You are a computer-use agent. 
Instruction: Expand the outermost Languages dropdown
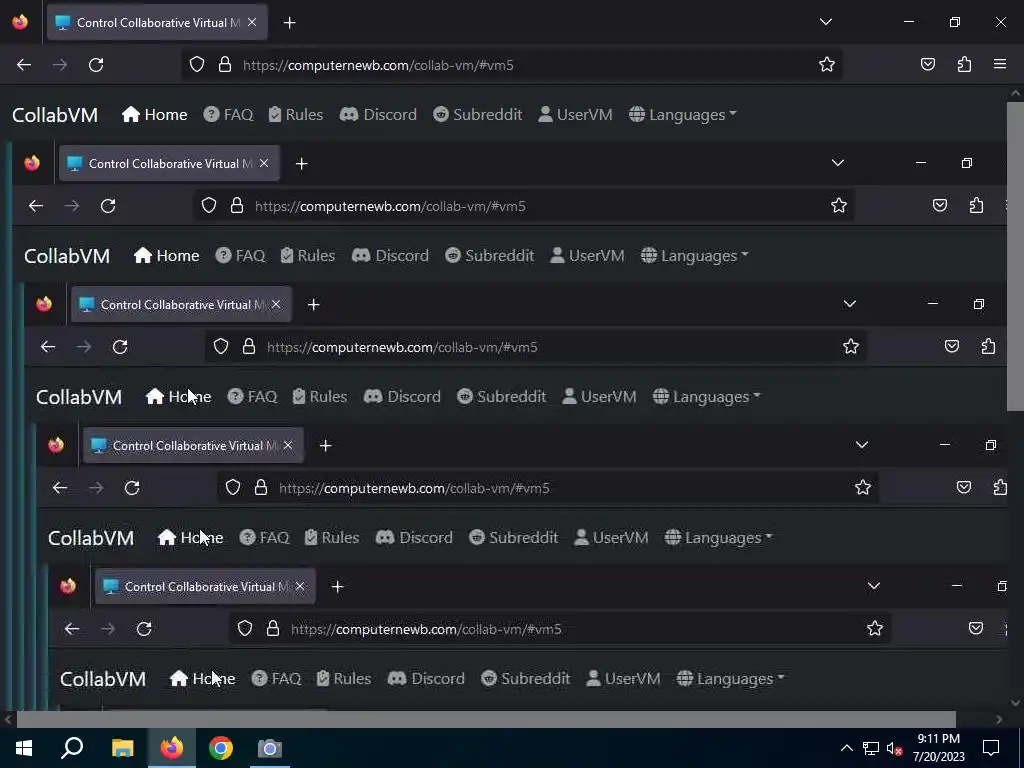[x=682, y=115]
